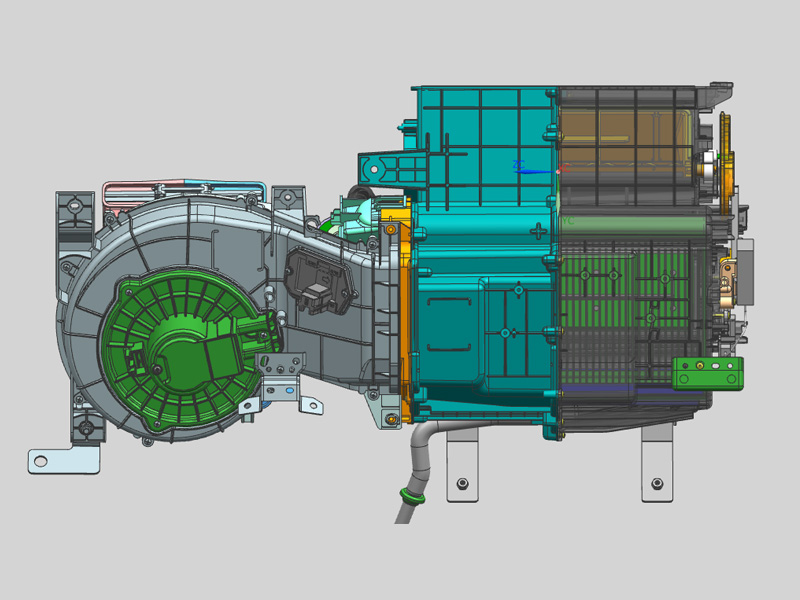
Task: Select the bottom-left mounting bracket hole
Action: pos(40,461)
